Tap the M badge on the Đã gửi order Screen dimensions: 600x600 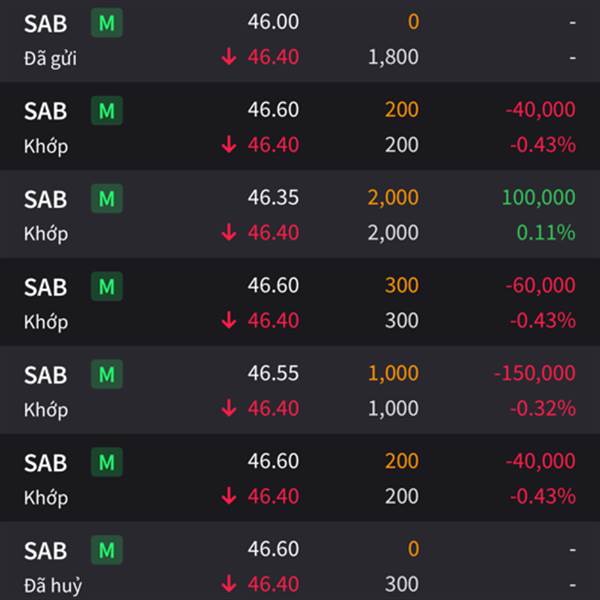point(107,23)
